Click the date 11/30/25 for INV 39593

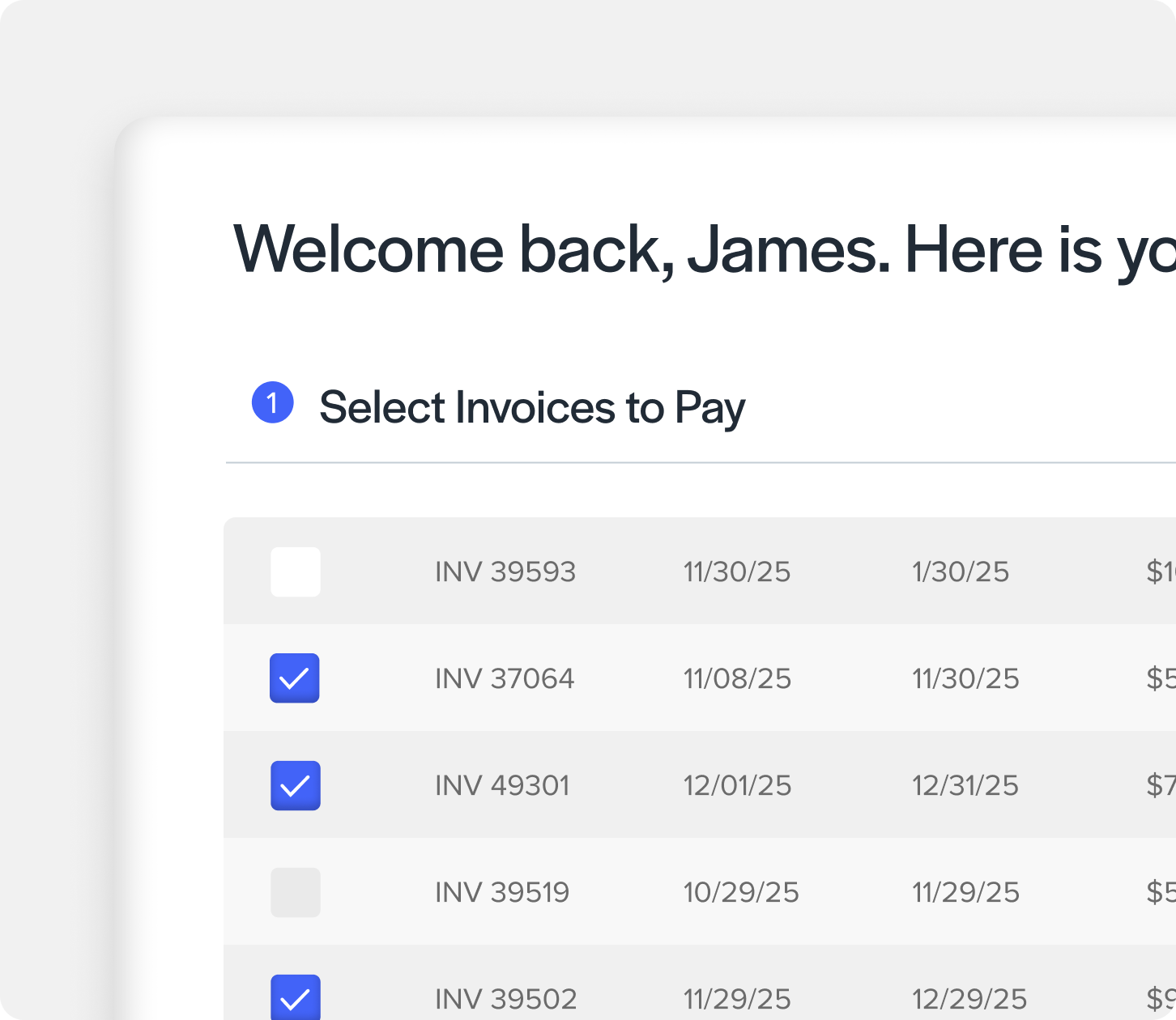coord(736,572)
